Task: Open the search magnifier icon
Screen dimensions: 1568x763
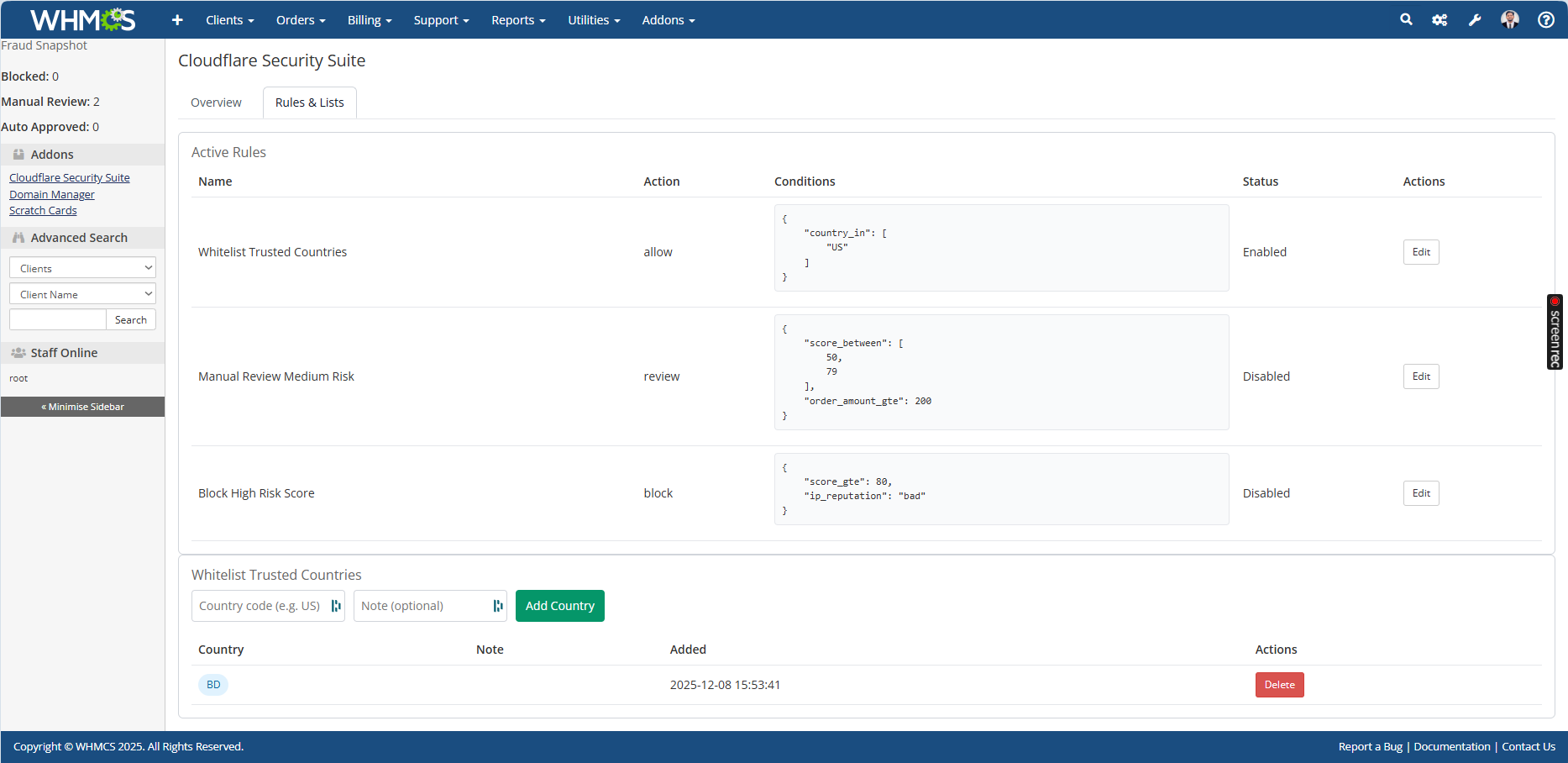Action: 1406,19
